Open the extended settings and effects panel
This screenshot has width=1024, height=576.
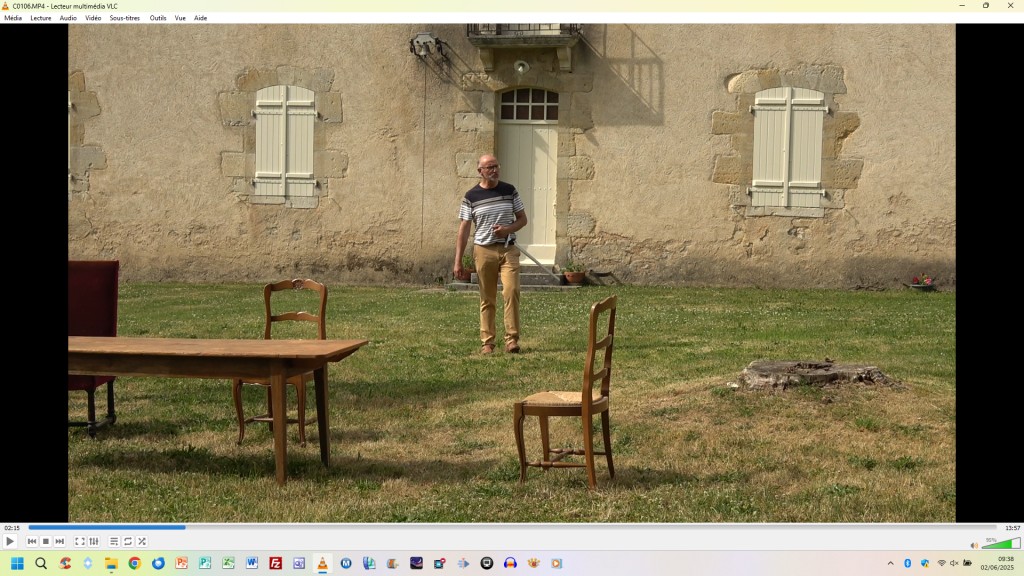94,541
